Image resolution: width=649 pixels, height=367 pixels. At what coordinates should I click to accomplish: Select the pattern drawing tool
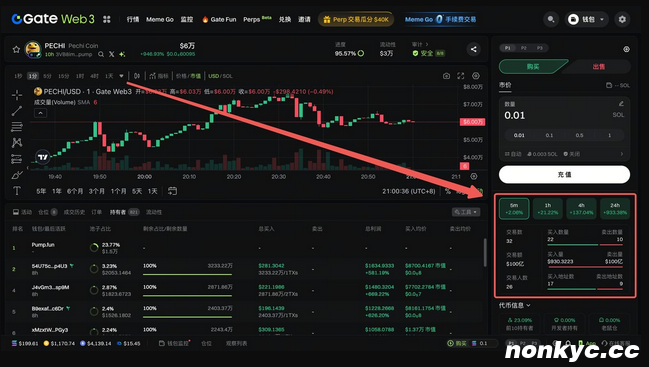click(17, 143)
